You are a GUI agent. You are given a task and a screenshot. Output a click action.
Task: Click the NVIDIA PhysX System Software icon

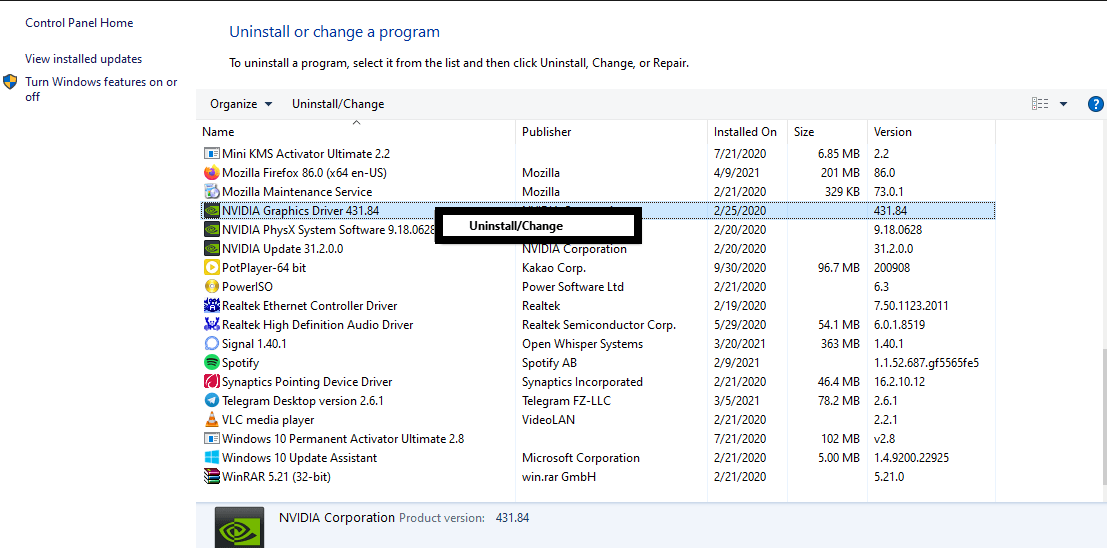tap(212, 230)
